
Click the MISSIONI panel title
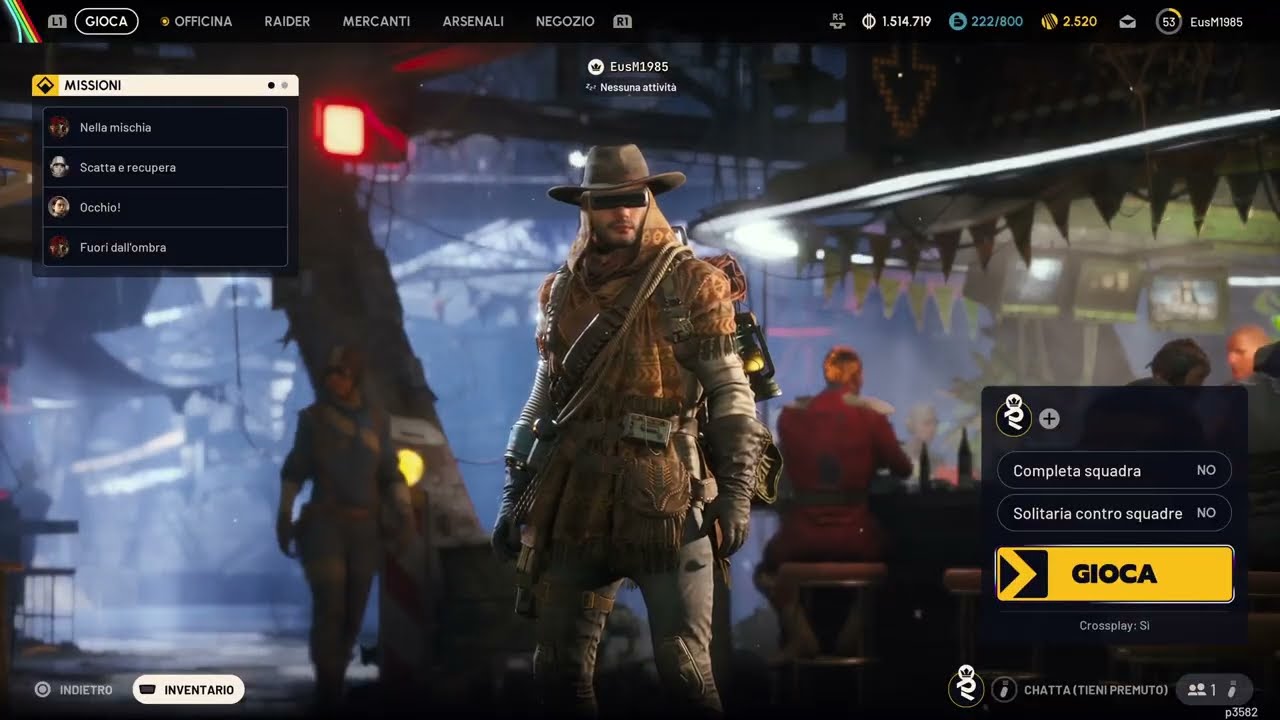pyautogui.click(x=93, y=86)
